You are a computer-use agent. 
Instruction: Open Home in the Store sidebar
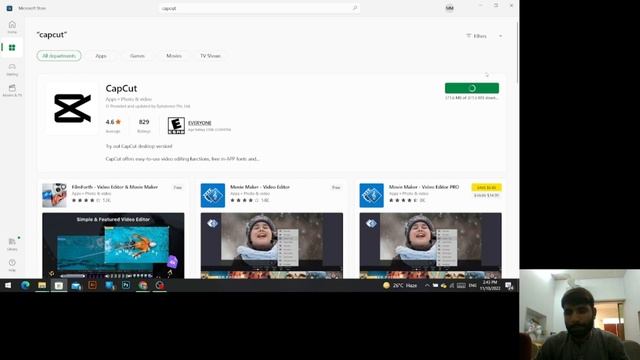point(12,27)
